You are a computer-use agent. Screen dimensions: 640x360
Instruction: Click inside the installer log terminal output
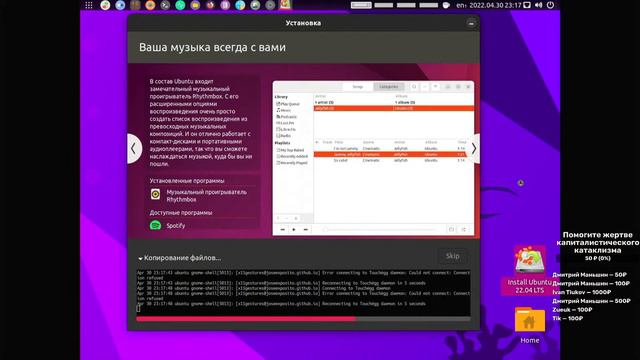click(303, 291)
